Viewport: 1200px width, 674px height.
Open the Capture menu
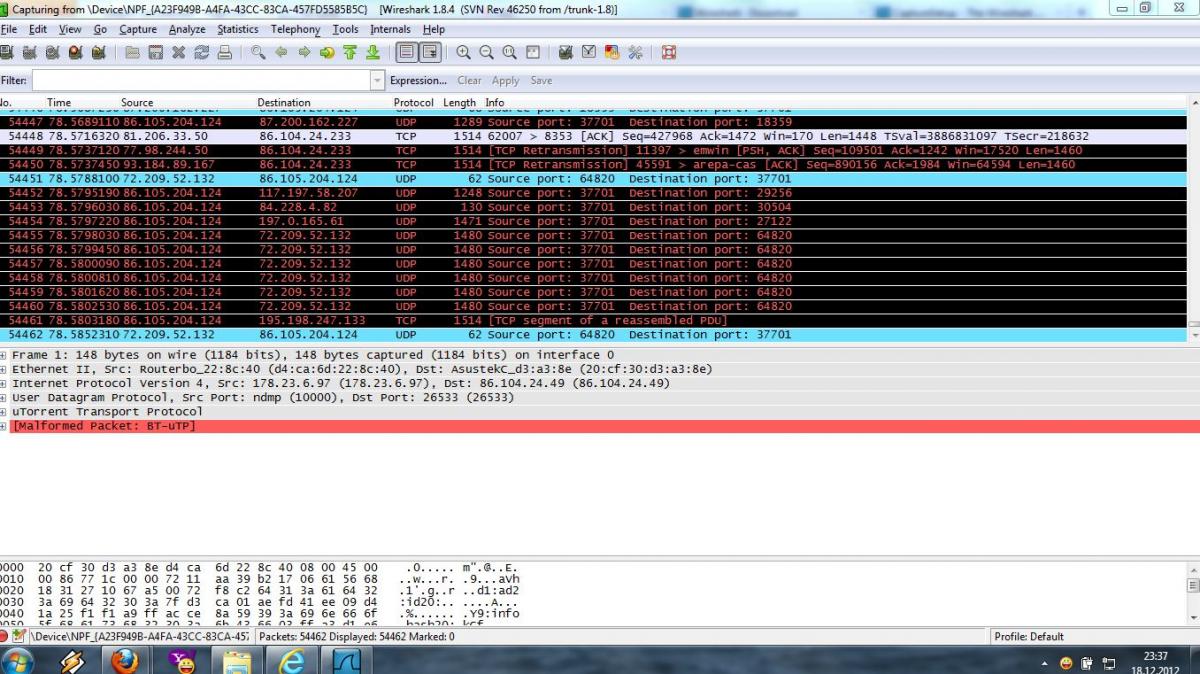(x=138, y=29)
